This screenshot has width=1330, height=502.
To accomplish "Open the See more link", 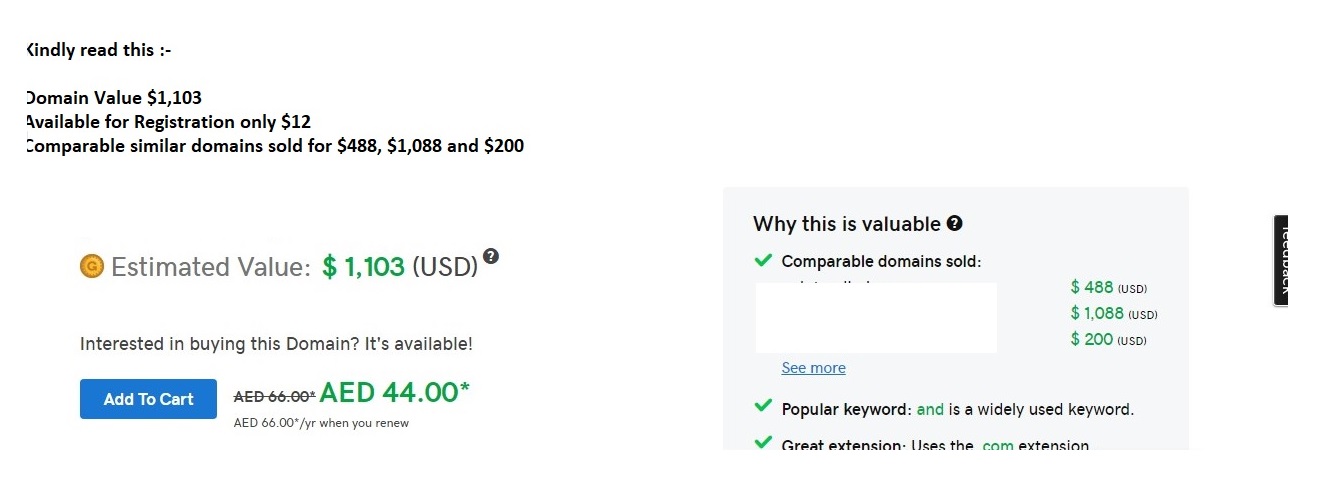I will (x=813, y=368).
